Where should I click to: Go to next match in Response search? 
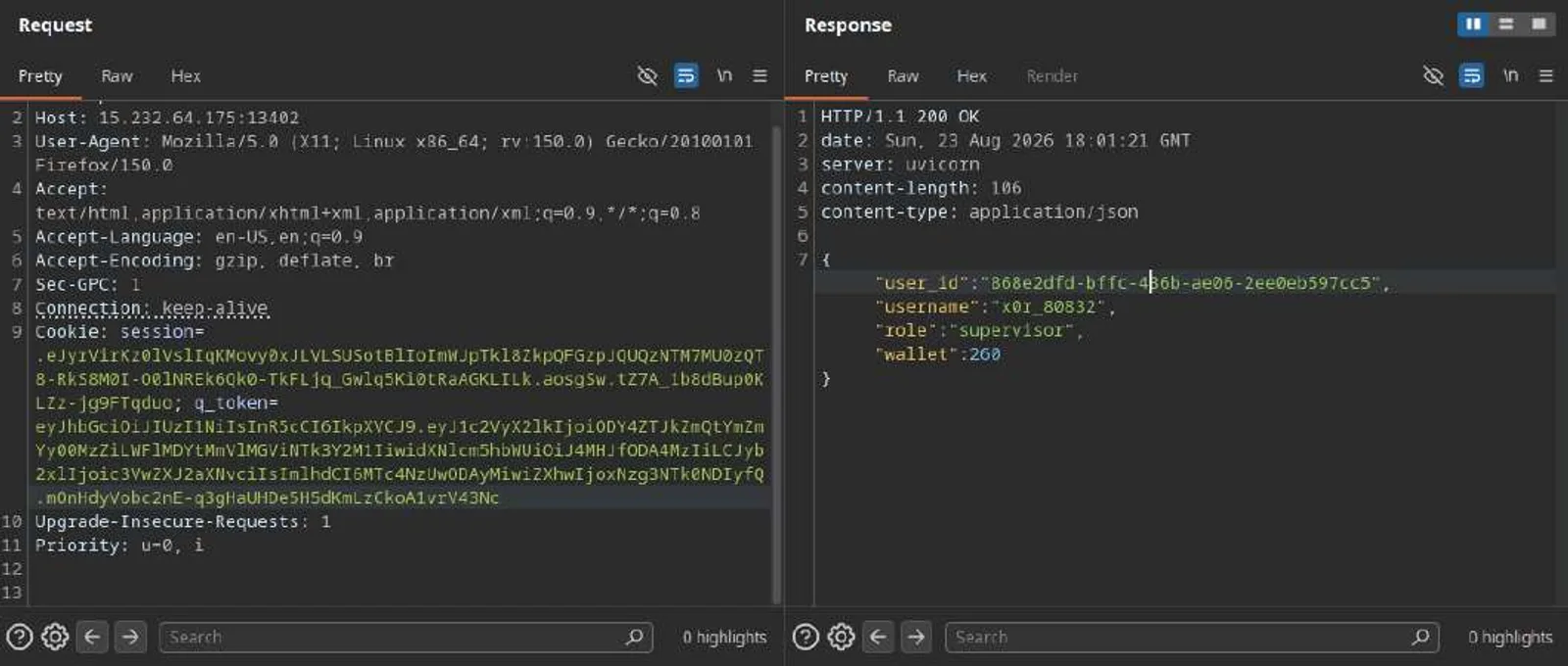click(x=915, y=638)
